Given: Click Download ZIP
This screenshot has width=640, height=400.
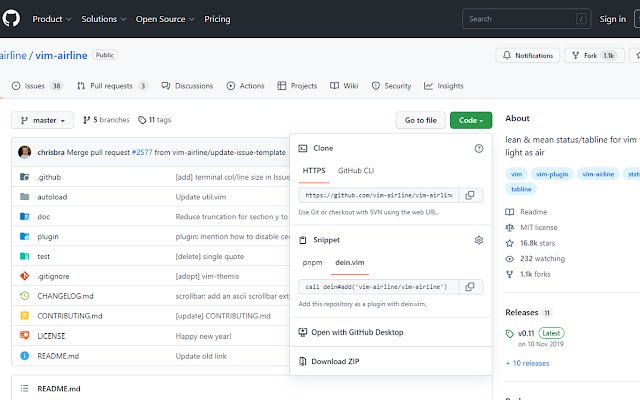Looking at the screenshot, I should pyautogui.click(x=335, y=361).
